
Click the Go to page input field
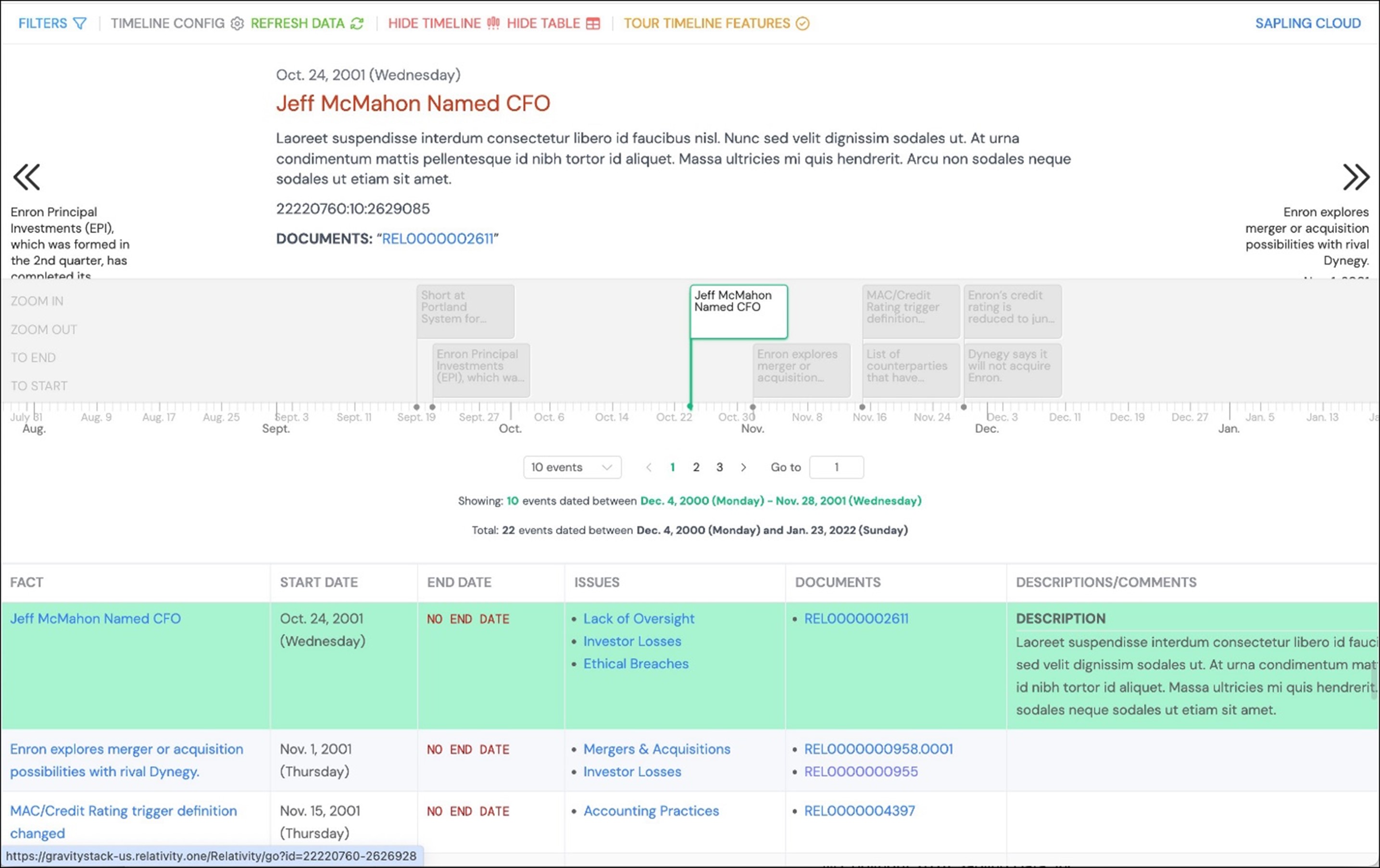click(x=836, y=468)
